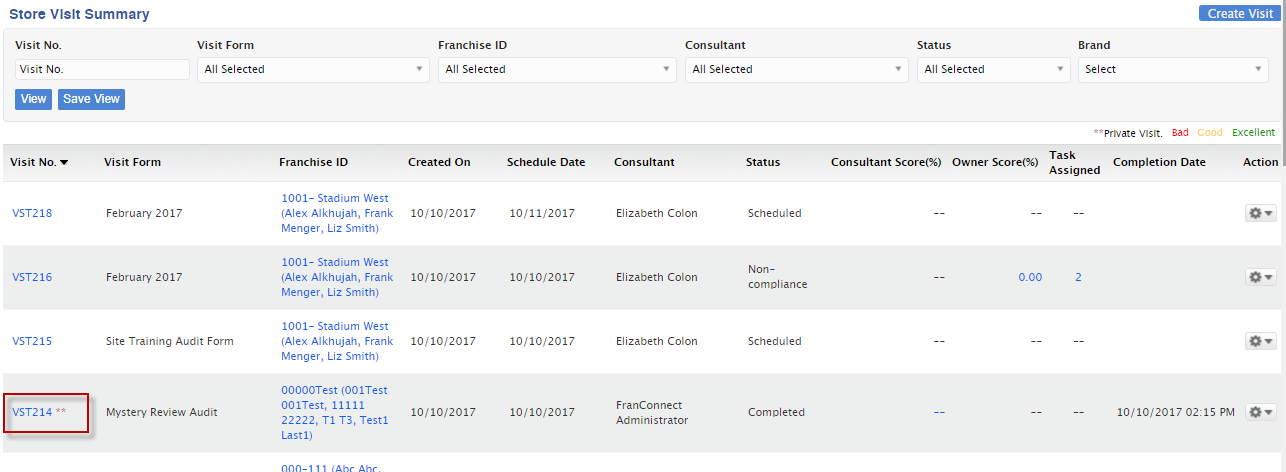Click task assigned count 2 link
The image size is (1286, 472).
tap(1078, 277)
